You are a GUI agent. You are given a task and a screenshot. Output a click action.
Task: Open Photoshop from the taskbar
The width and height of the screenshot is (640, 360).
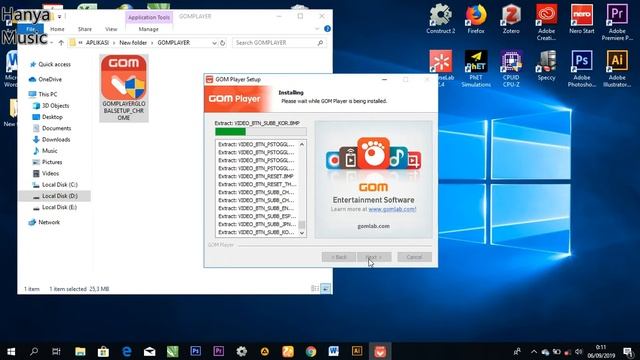pos(196,351)
